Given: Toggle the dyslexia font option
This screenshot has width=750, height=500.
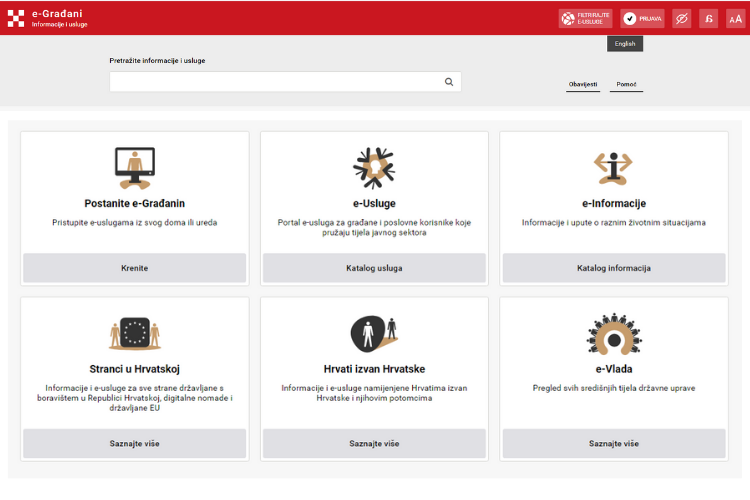Looking at the screenshot, I should pos(708,18).
